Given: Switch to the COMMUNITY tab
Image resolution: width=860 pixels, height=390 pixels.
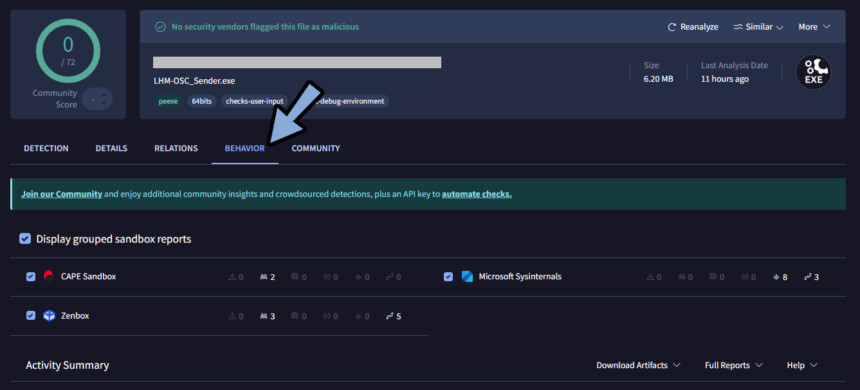Looking at the screenshot, I should (315, 148).
